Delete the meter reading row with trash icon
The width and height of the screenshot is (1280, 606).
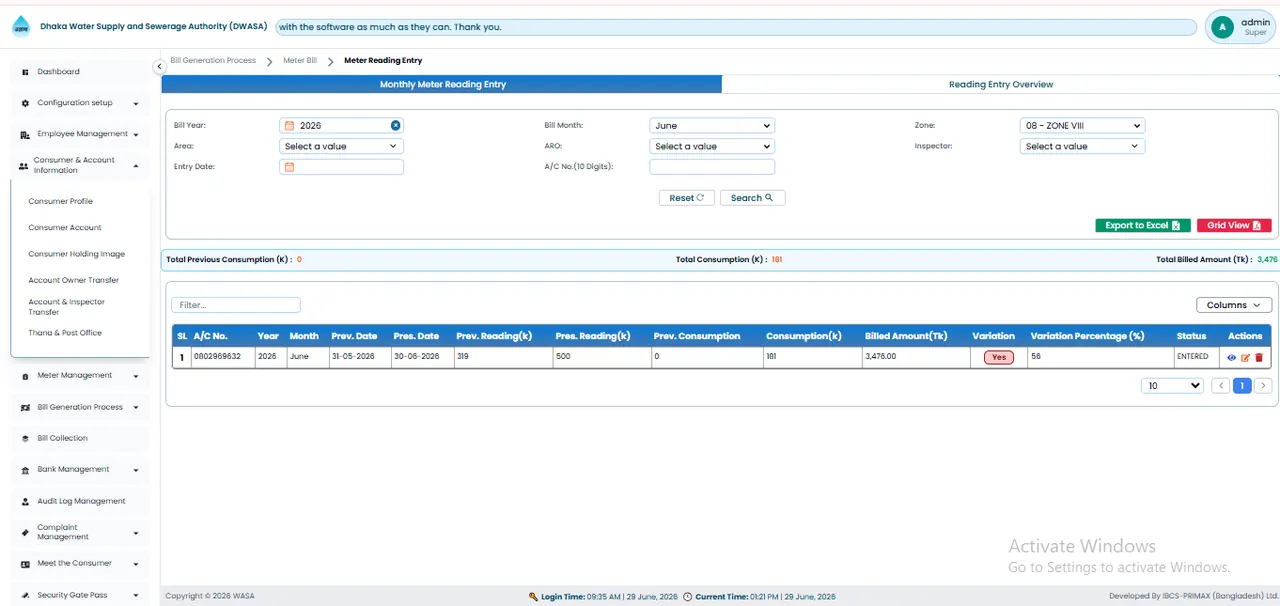(x=1259, y=357)
